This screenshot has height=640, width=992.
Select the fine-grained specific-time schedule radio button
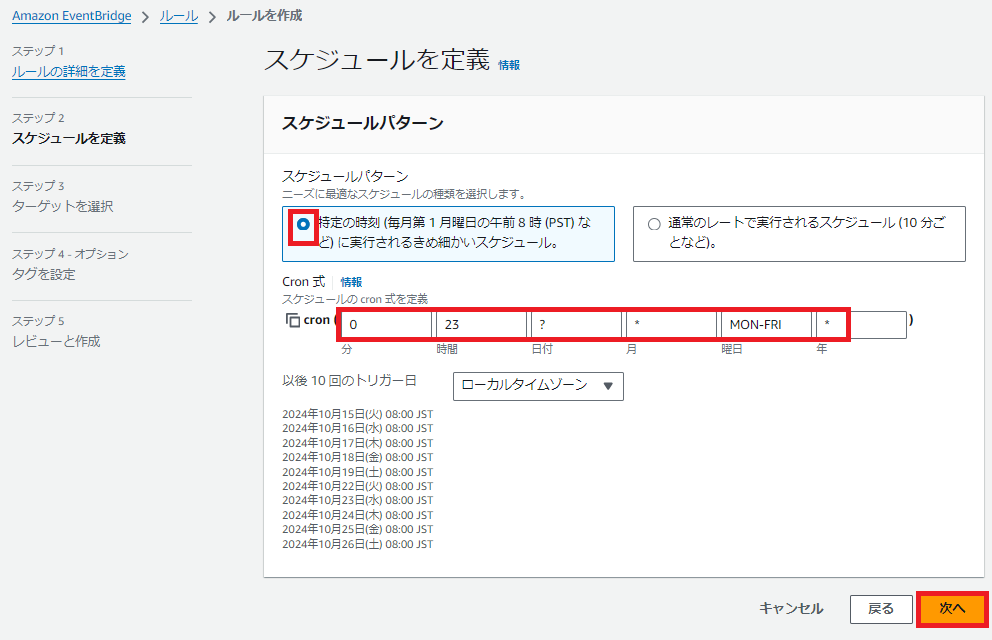point(303,224)
